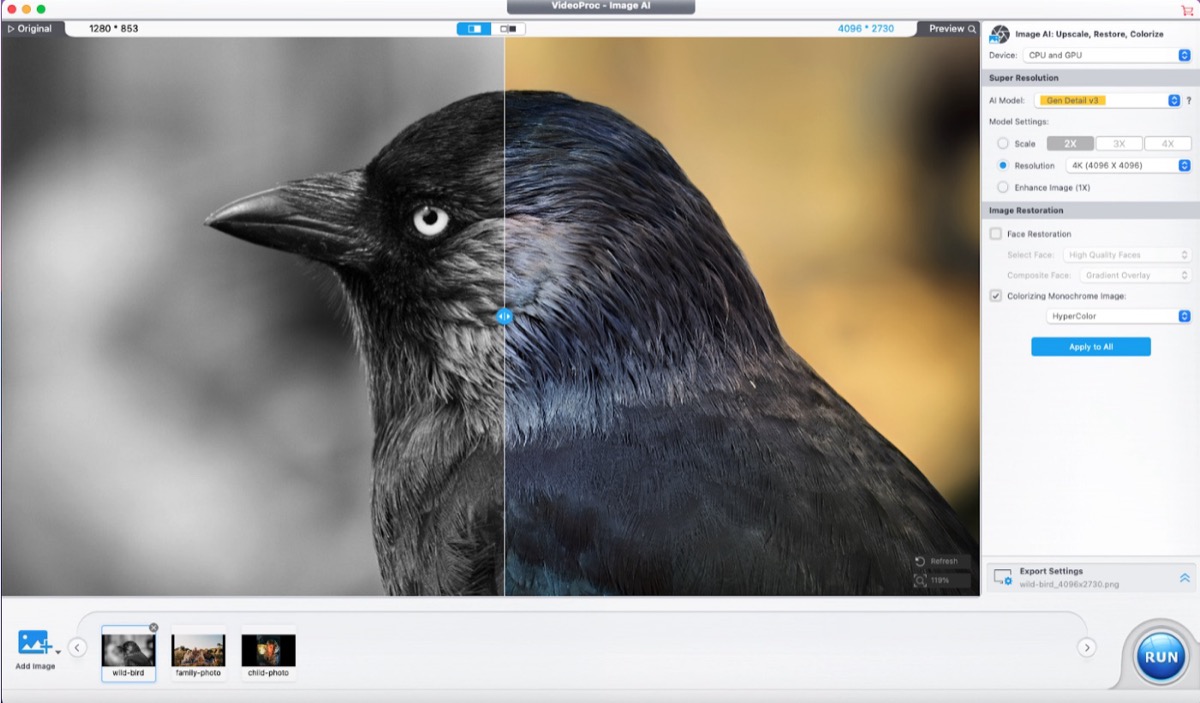Open the Select Face dropdown
Viewport: 1200px width, 703px height.
click(x=1125, y=255)
